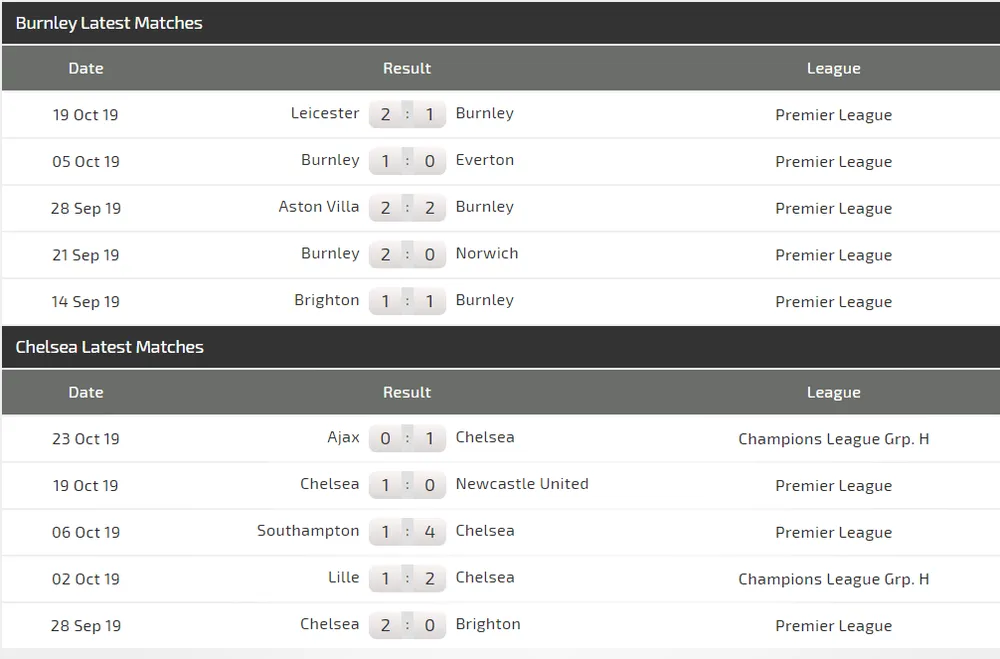The height and width of the screenshot is (659, 1000).
Task: Click League column header in Chelsea table
Action: pyautogui.click(x=833, y=392)
